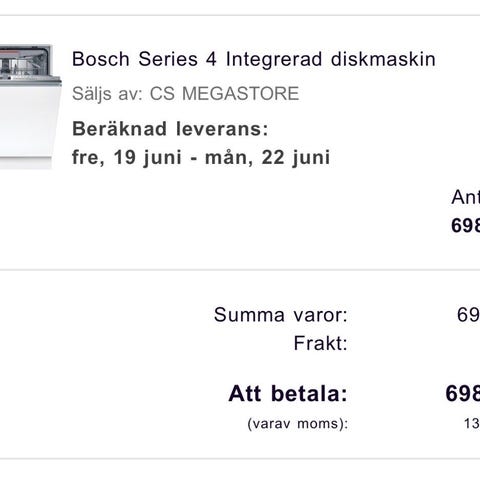Click "Series 4" in the product name
Viewport: 480px width, 480px height.
click(x=178, y=59)
